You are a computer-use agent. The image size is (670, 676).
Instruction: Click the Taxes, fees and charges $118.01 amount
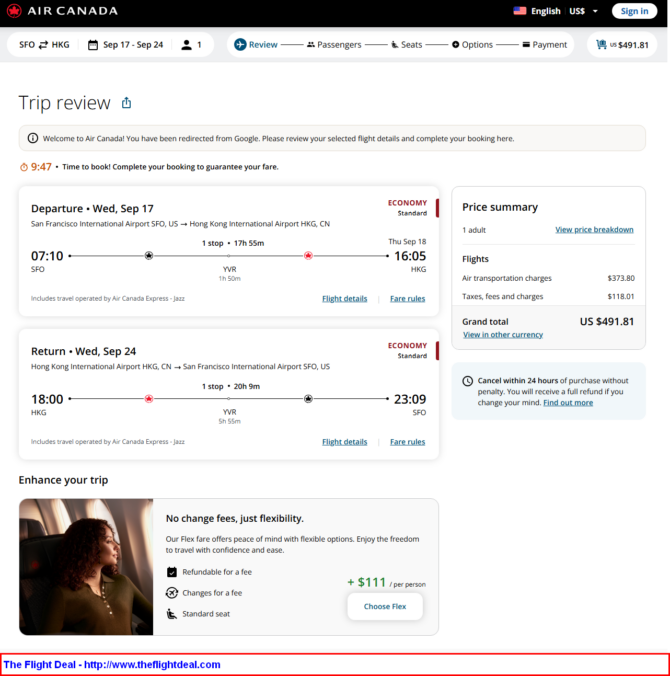click(621, 297)
